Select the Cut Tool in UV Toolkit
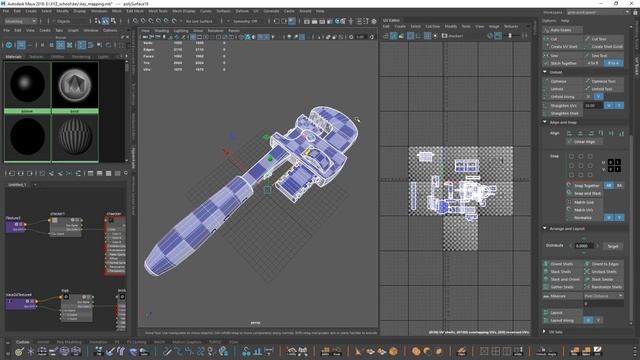The width and height of the screenshot is (640, 360). (604, 39)
